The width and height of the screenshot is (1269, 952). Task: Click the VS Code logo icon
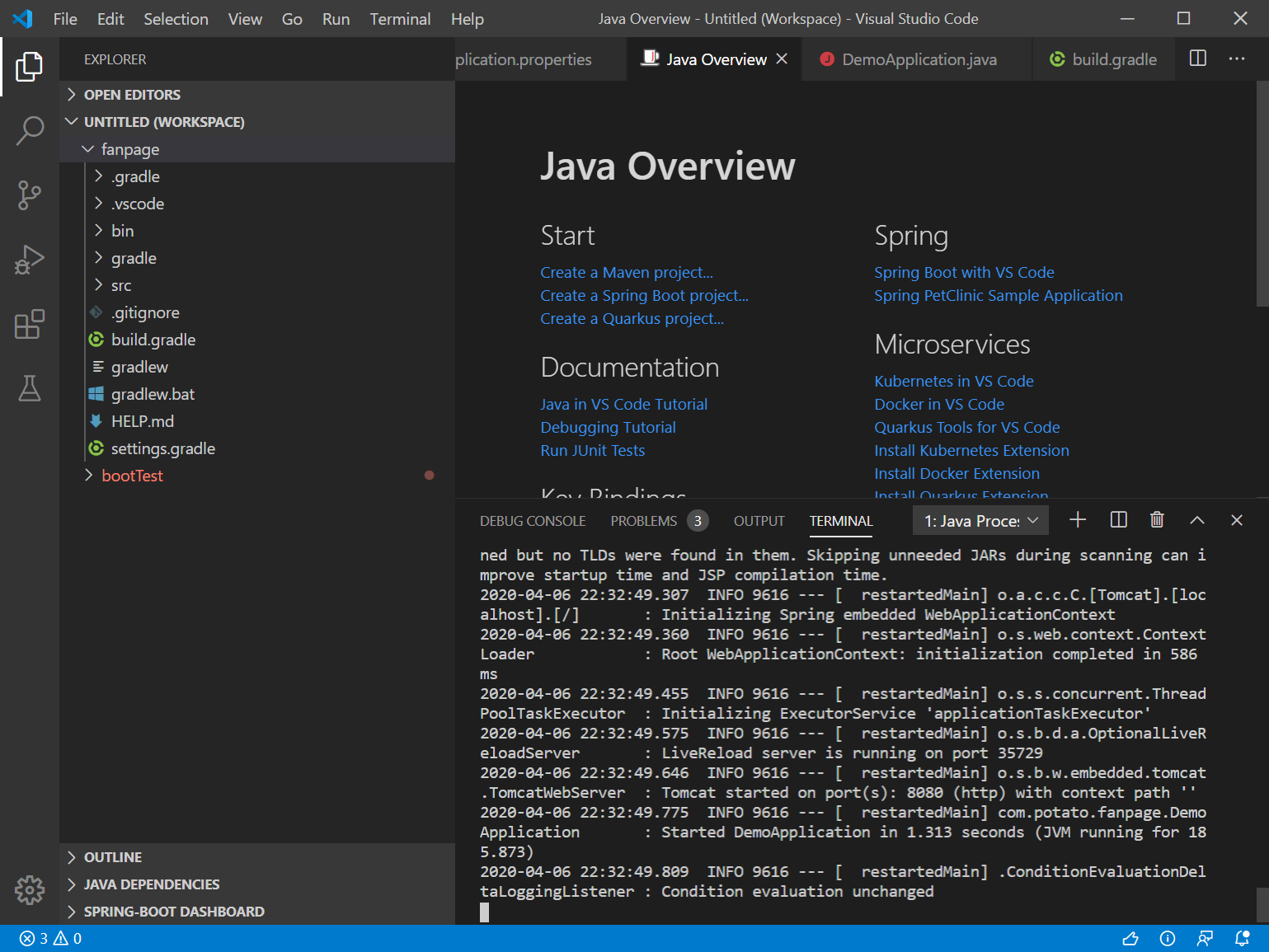click(x=22, y=18)
